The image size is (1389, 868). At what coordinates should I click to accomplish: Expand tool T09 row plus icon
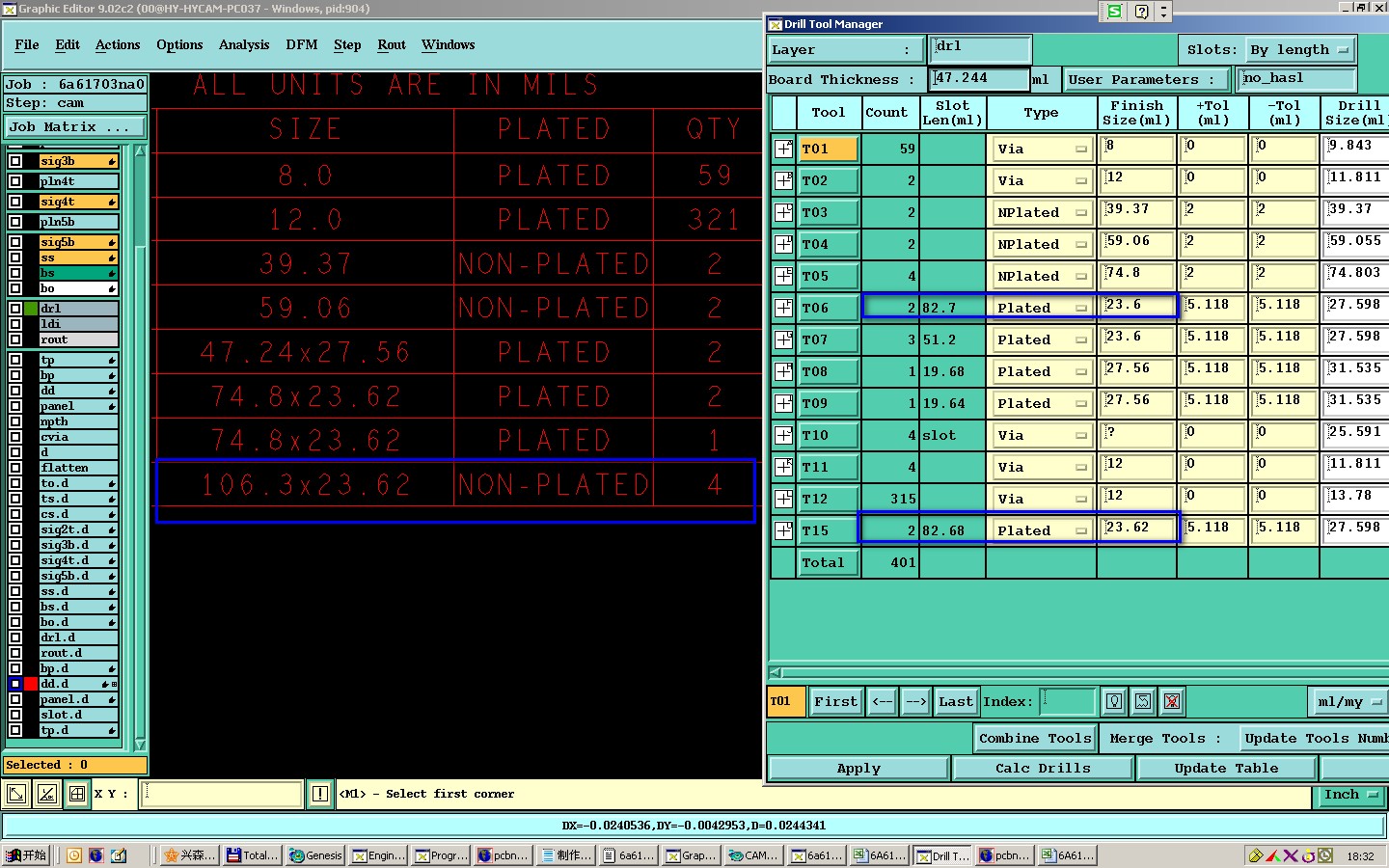pyautogui.click(x=783, y=403)
